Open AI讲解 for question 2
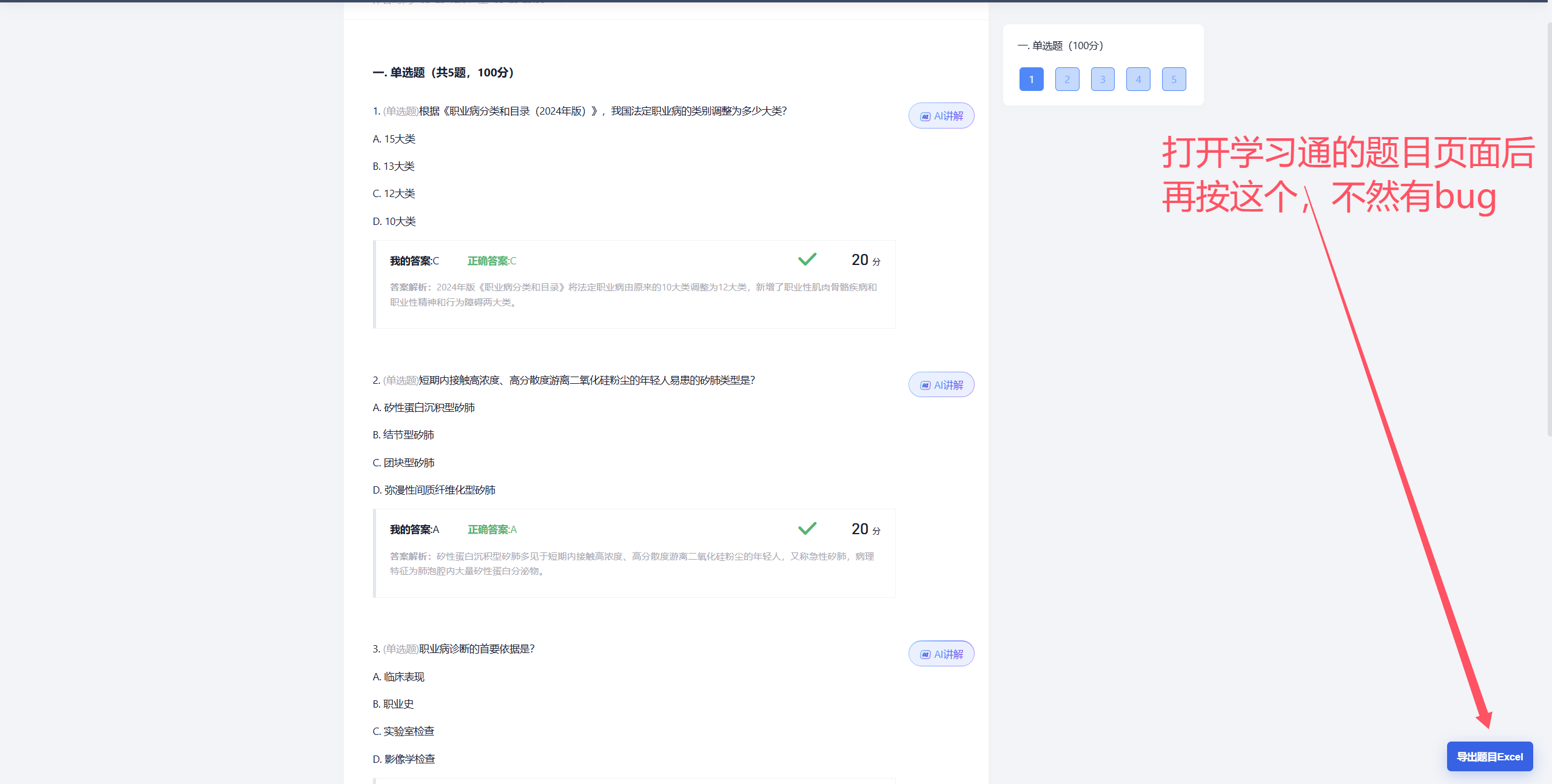Image resolution: width=1552 pixels, height=784 pixels. (941, 385)
